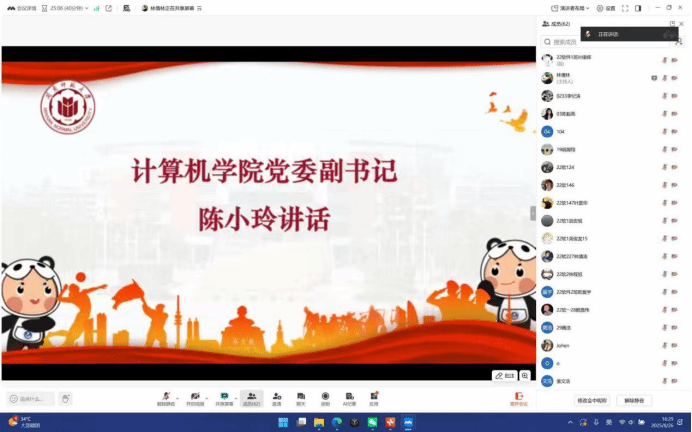Click the zoom magnifier on the shared screen
Viewport: 692px width, 432px height.
[x=525, y=376]
